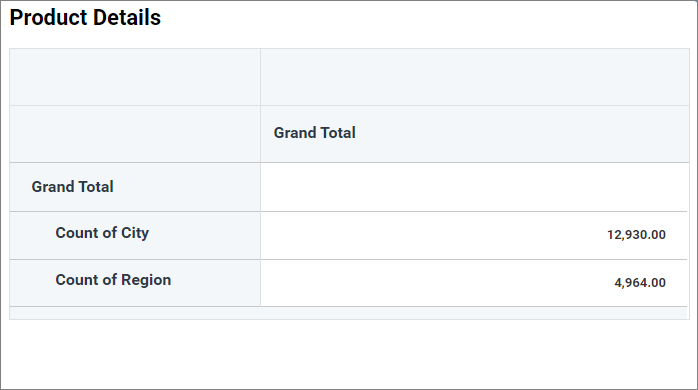Click the number text 12,930.00 in Count of City row
This screenshot has height=390, width=698.
tap(636, 235)
